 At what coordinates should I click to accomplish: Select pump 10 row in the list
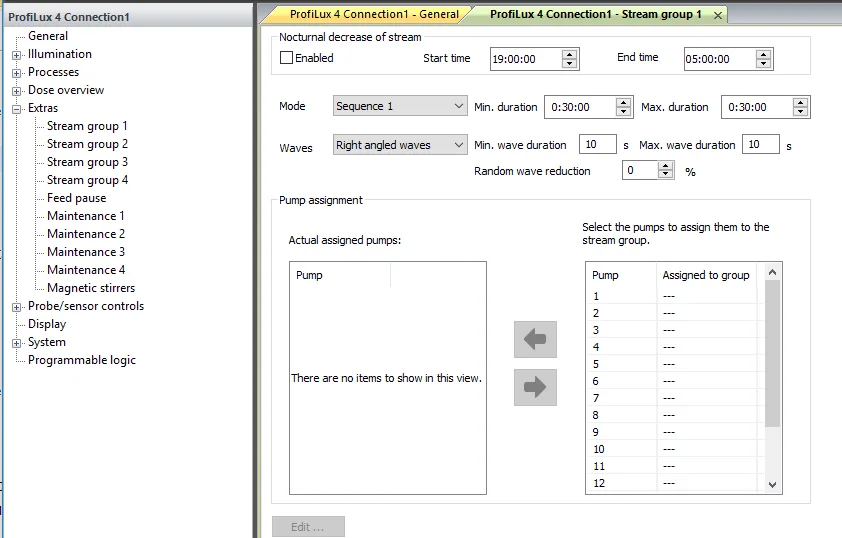point(675,449)
